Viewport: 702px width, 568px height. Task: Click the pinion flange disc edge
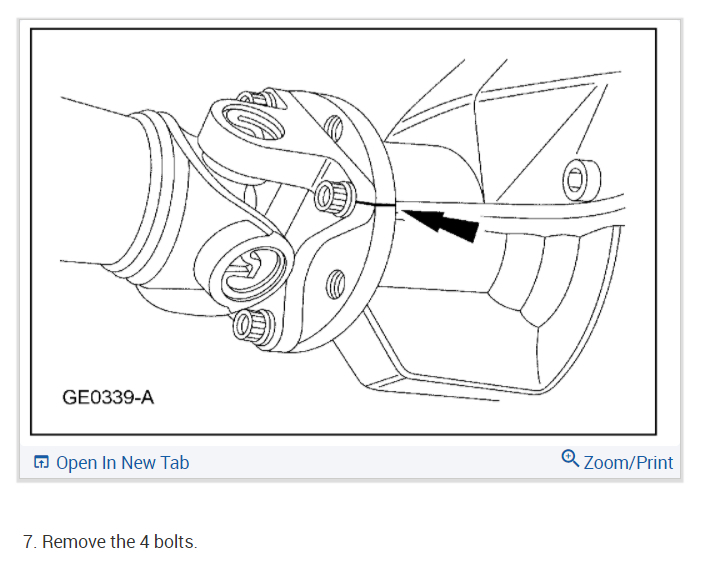(383, 215)
